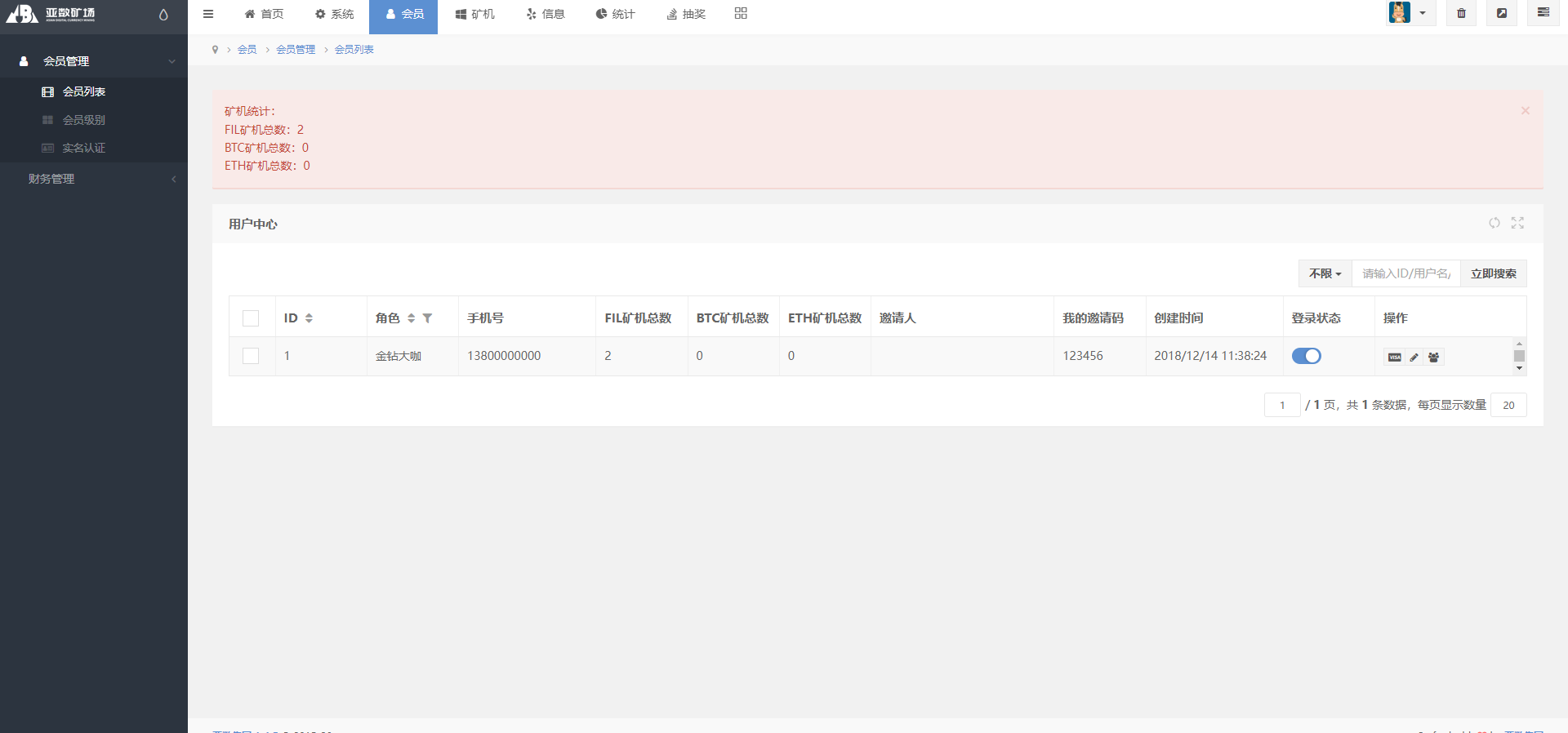Click the 立即搜索 button
This screenshot has width=1568, height=733.
(x=1493, y=273)
